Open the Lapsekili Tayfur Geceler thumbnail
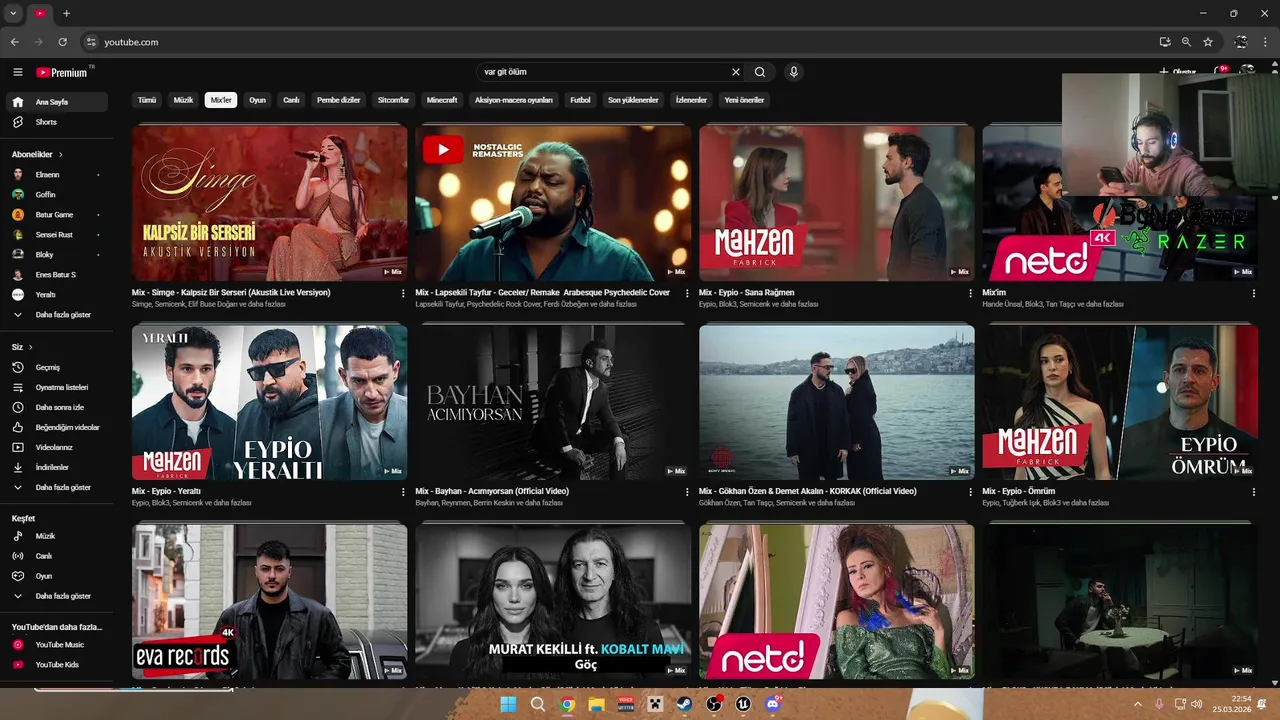Viewport: 1280px width, 720px height. [x=553, y=202]
